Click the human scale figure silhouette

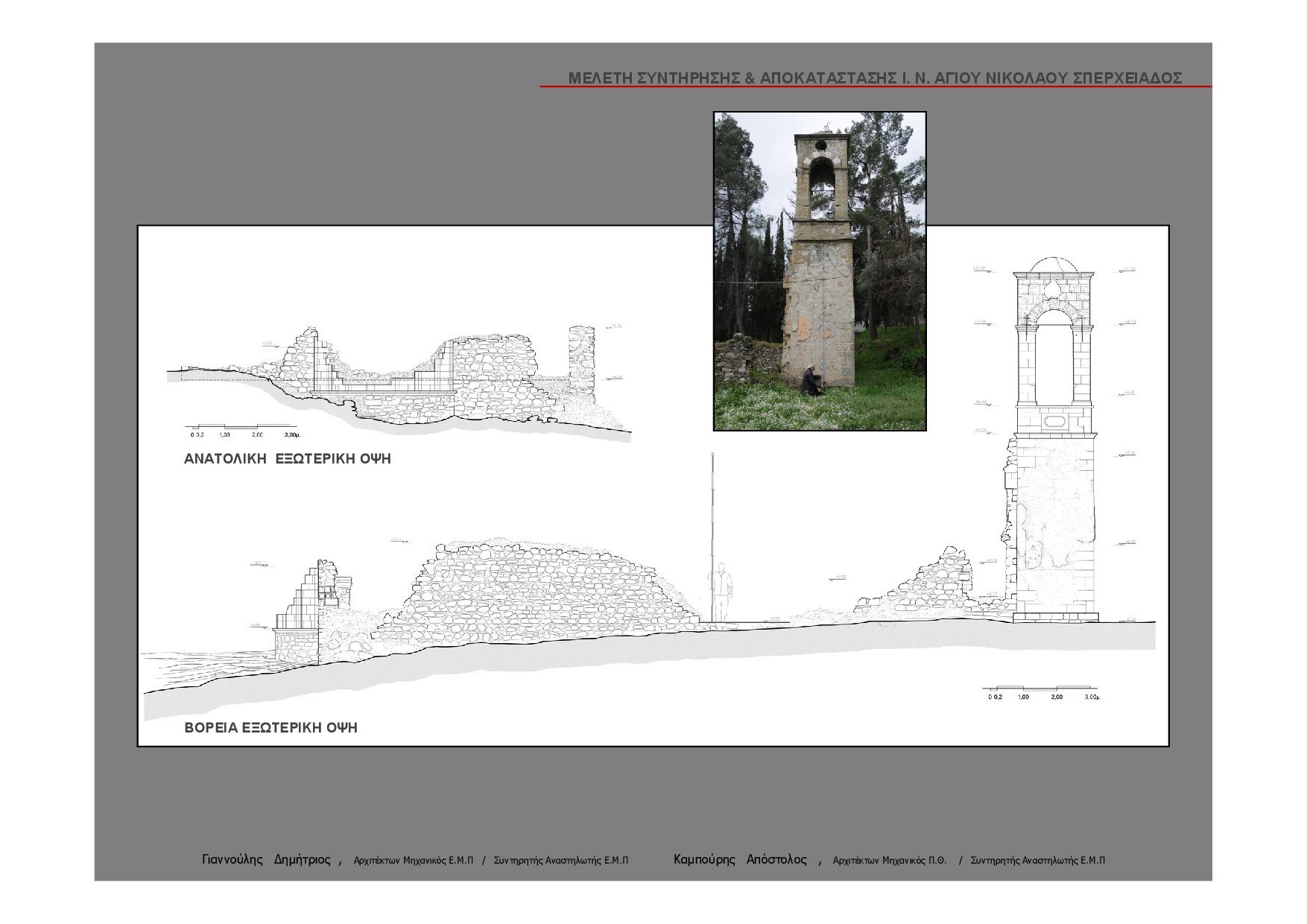click(x=721, y=592)
